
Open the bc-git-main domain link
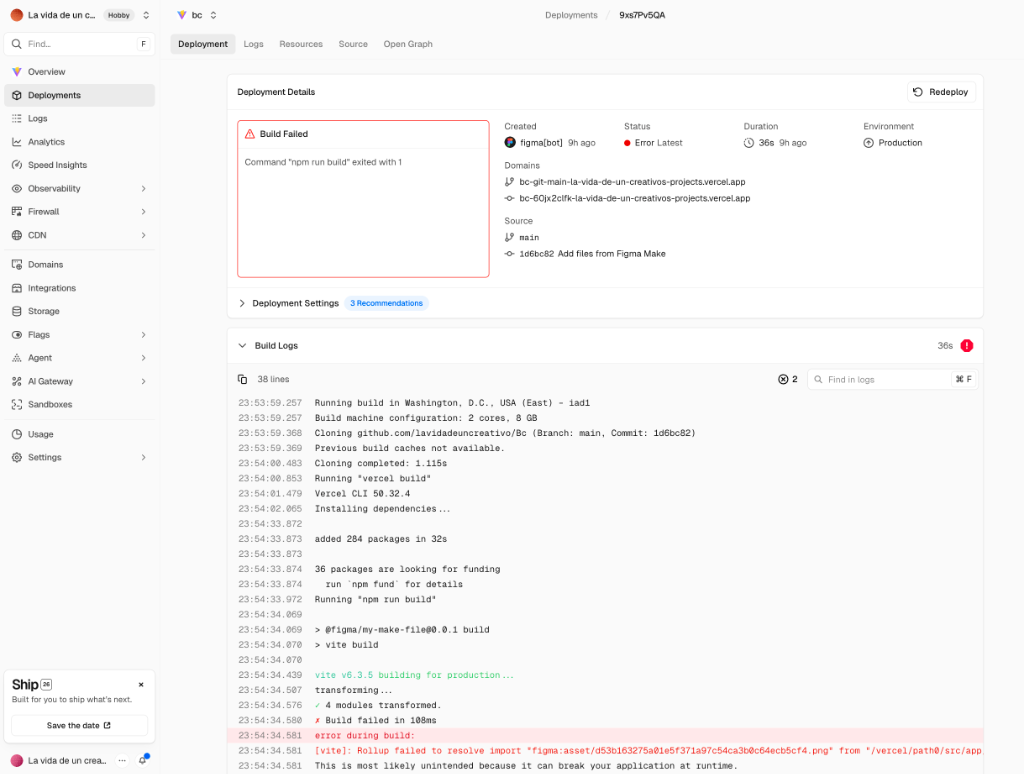click(x=632, y=182)
